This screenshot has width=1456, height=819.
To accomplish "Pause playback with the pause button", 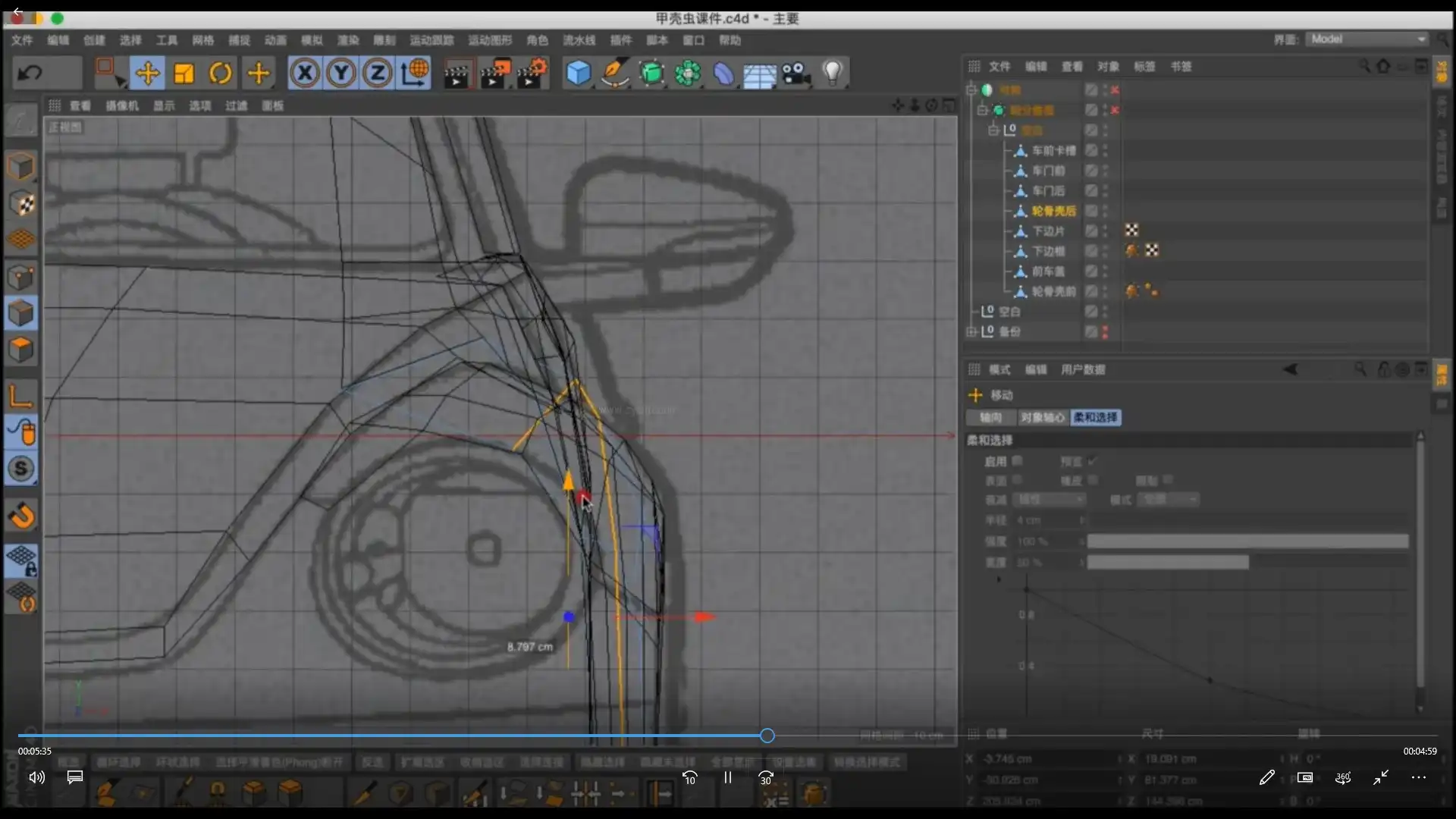I will (726, 777).
